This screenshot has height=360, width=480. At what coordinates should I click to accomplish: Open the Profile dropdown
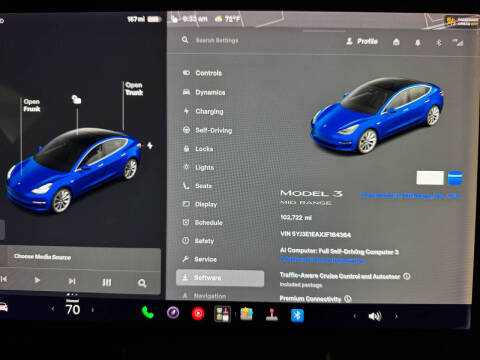click(x=362, y=41)
